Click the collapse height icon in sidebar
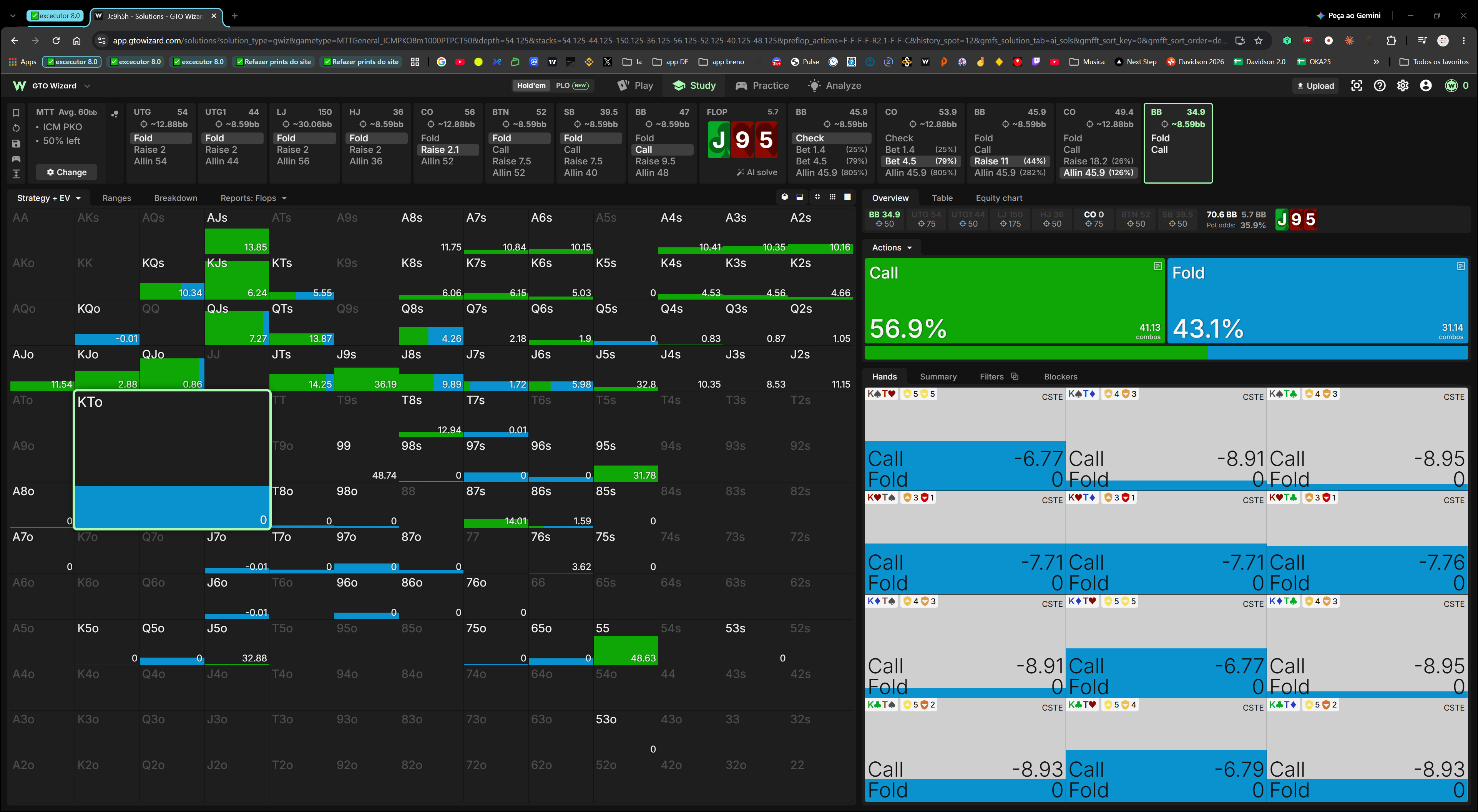The image size is (1478, 812). click(16, 174)
